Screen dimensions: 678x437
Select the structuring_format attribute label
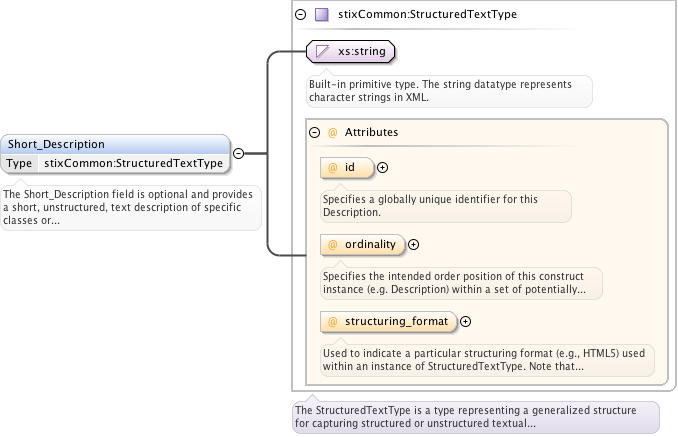[399, 321]
